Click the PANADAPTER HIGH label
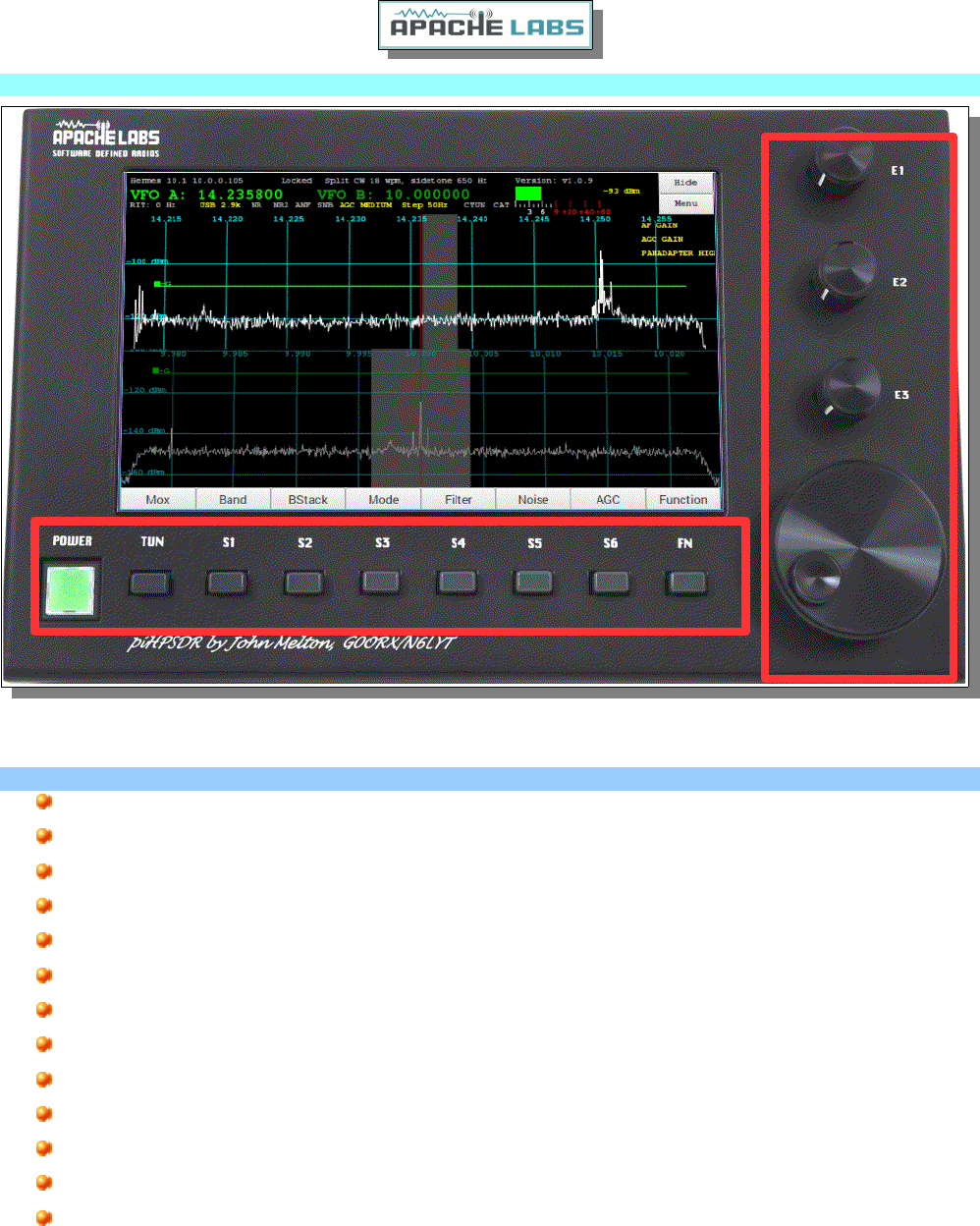 coord(678,253)
